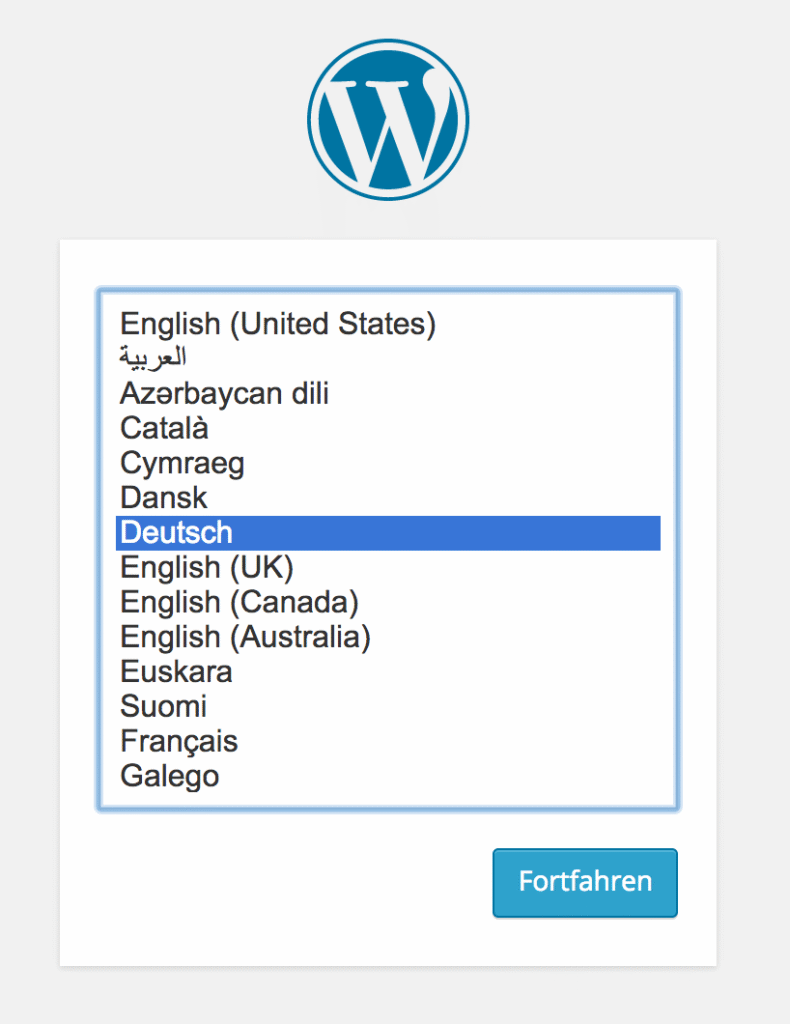Pick Català as the language
Viewport: 790px width, 1024px height.
[164, 429]
